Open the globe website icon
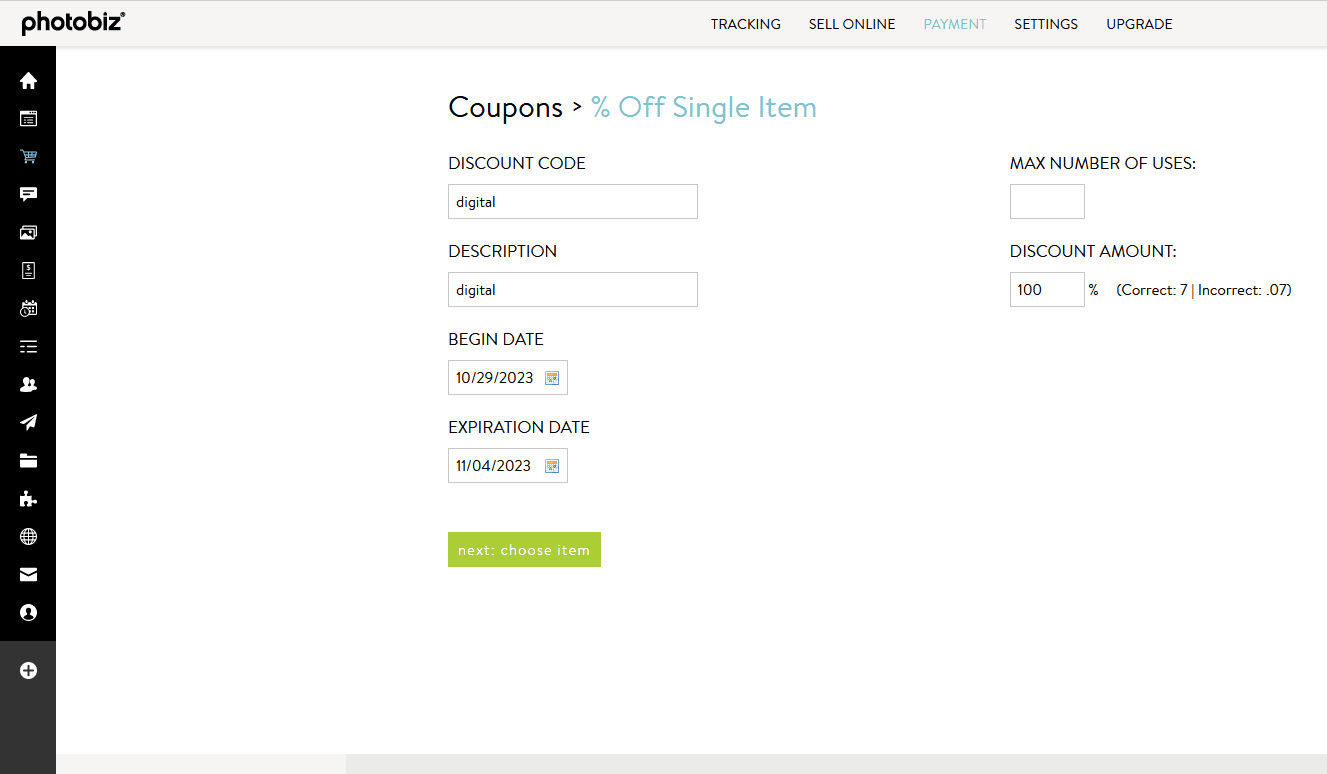Screen dimensions: 1327x774 point(28,536)
